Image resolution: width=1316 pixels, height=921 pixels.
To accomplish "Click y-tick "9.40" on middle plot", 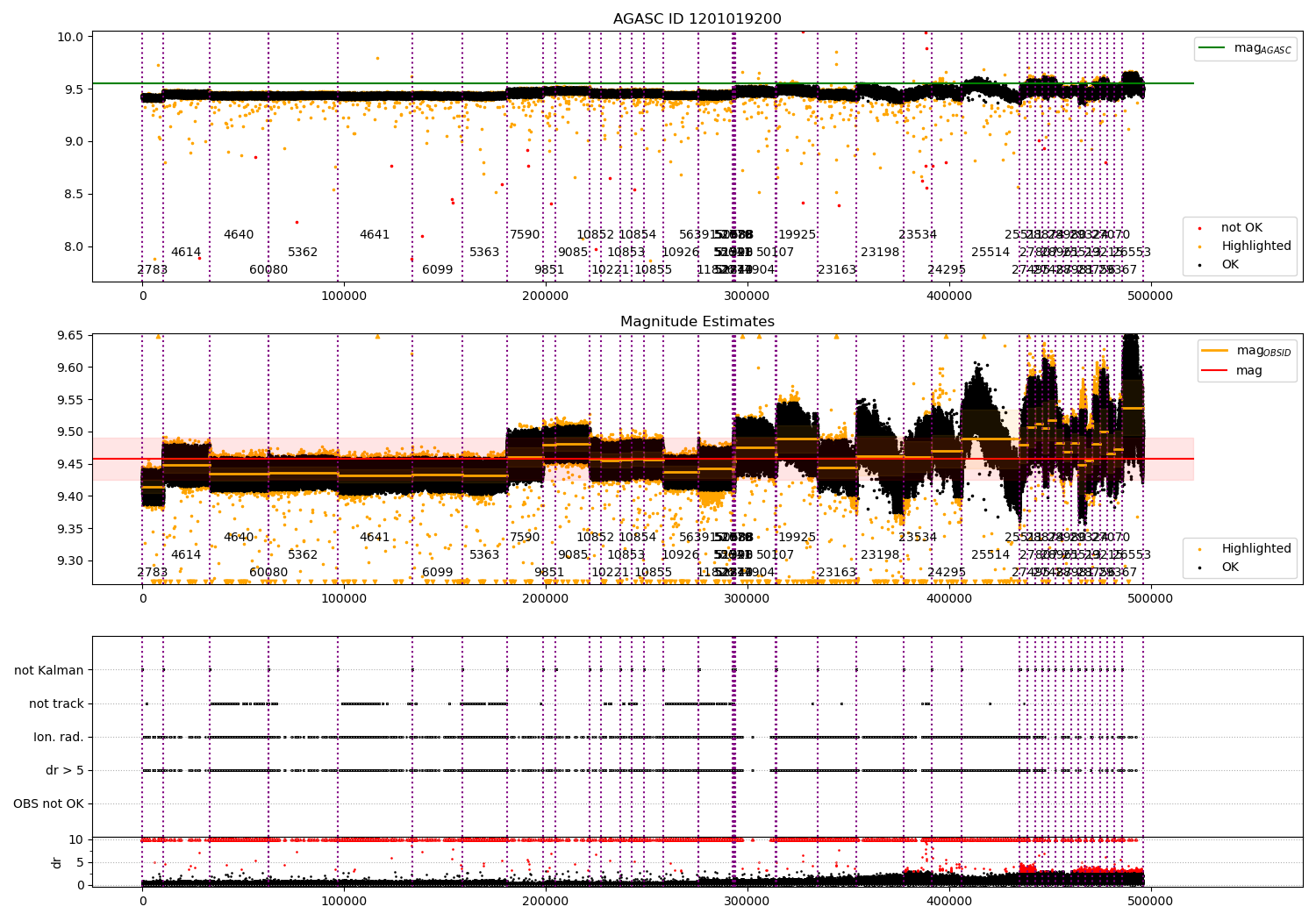I will pos(70,496).
